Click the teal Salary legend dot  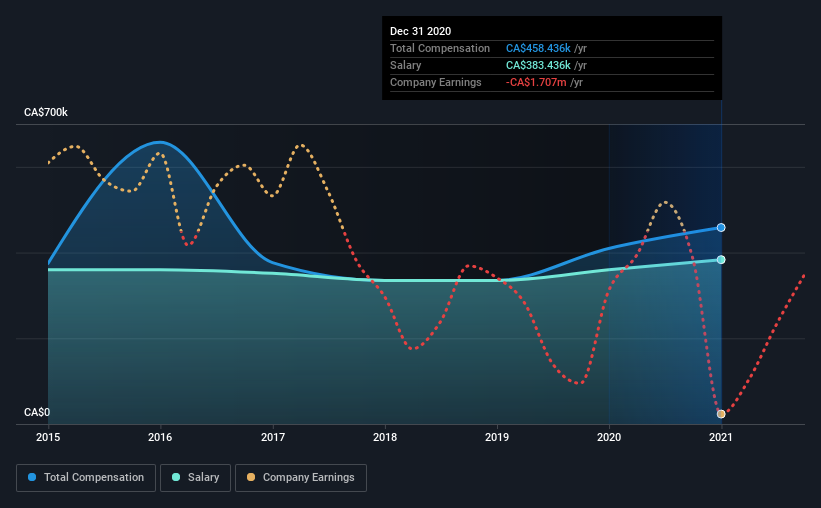176,477
